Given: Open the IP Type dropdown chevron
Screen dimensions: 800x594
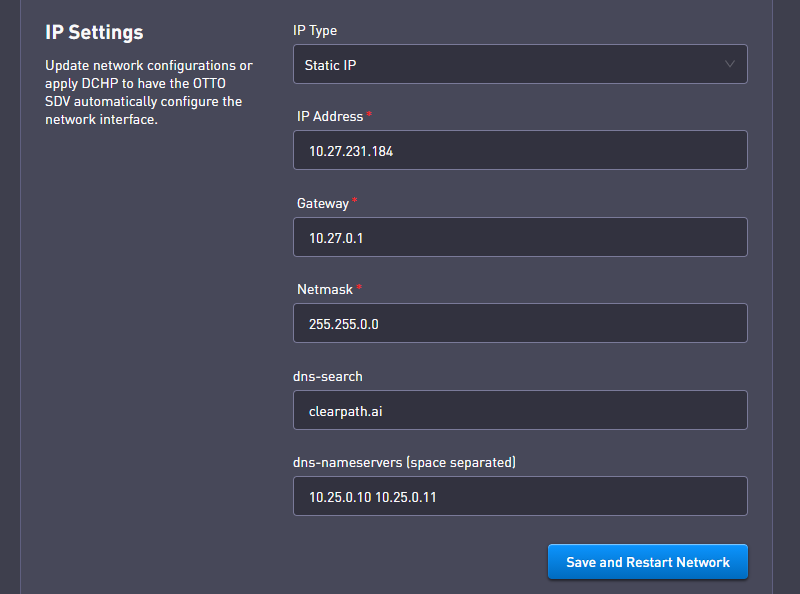Looking at the screenshot, I should click(729, 65).
